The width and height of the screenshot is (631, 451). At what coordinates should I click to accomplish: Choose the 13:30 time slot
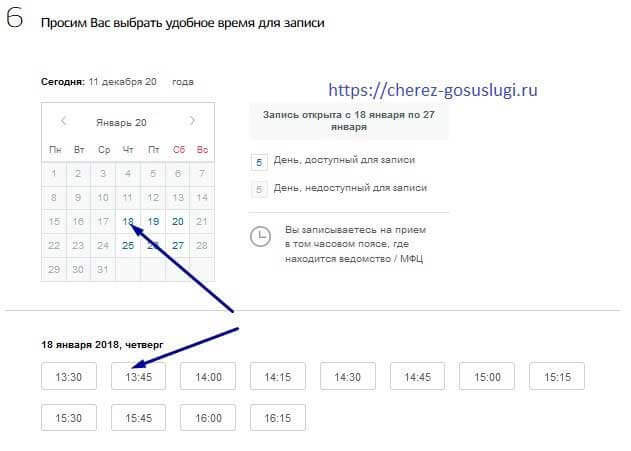(x=69, y=377)
